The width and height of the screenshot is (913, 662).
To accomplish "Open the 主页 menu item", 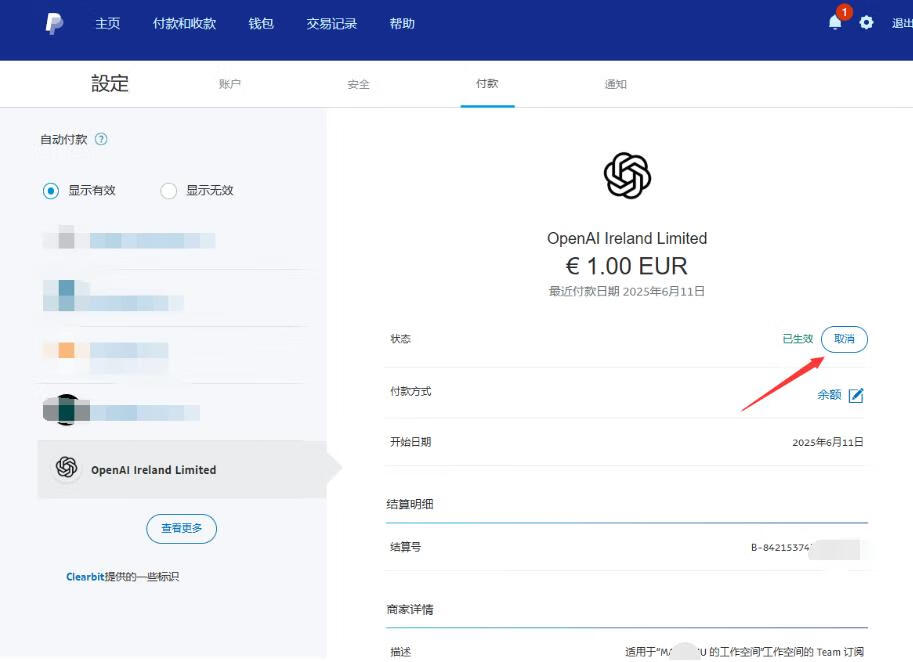I will tap(107, 24).
